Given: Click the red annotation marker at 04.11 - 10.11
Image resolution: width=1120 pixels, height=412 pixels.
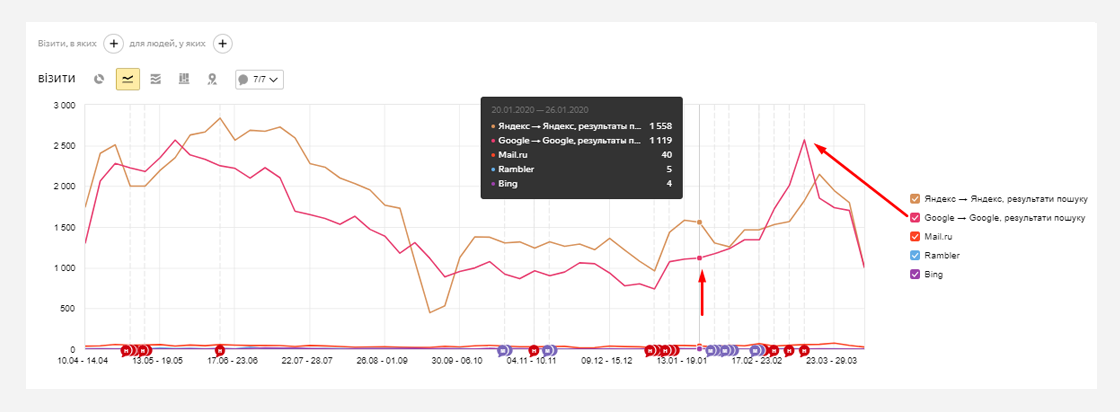Looking at the screenshot, I should (534, 350).
